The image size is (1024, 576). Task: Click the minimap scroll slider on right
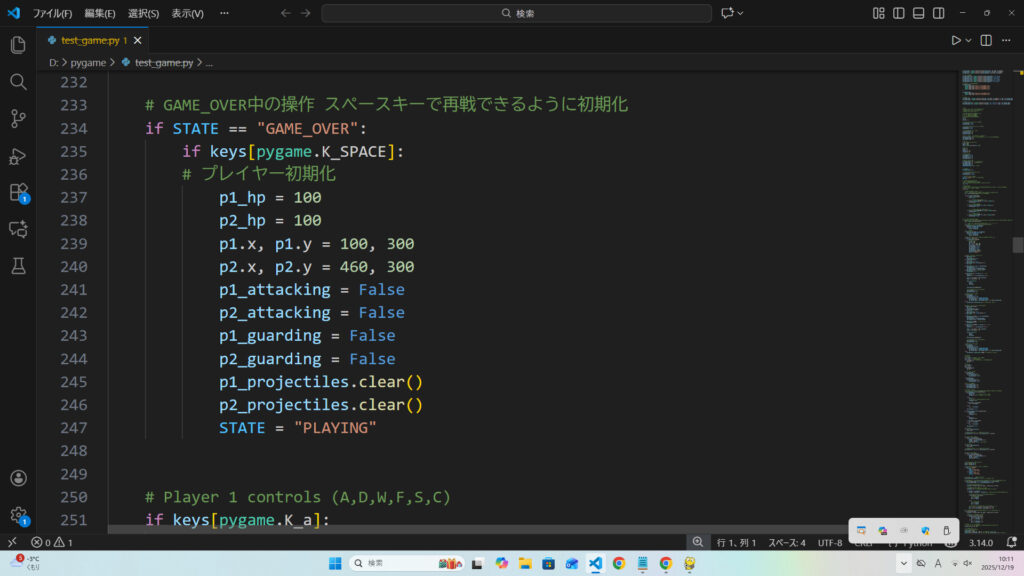point(1017,245)
